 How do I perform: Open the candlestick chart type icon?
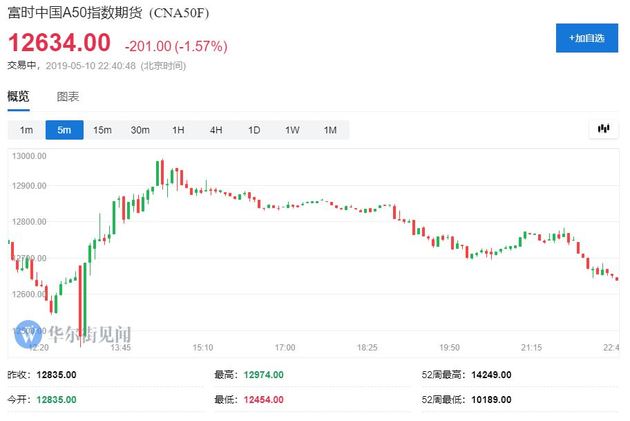click(x=603, y=129)
